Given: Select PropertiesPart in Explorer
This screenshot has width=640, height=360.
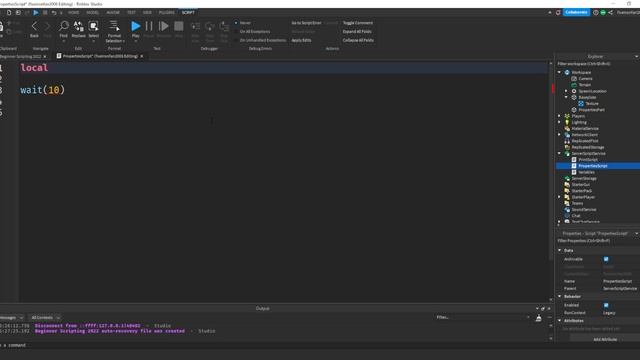Looking at the screenshot, I should 591,110.
